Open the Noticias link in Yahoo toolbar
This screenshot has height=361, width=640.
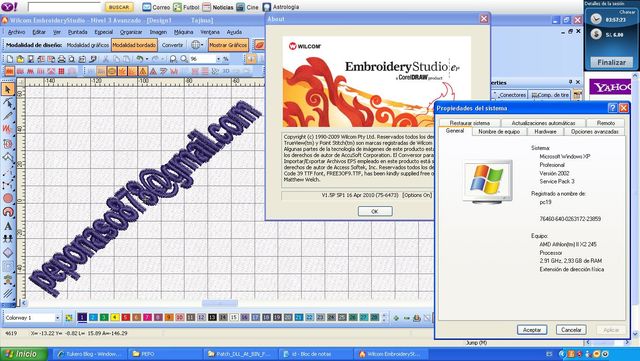tap(218, 7)
